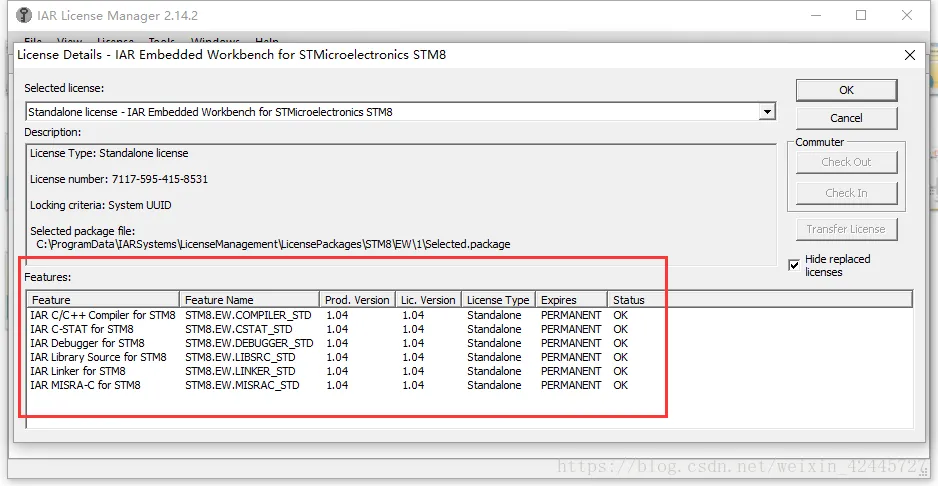
Task: Click Standalone in the Debugger row
Action: (494, 343)
